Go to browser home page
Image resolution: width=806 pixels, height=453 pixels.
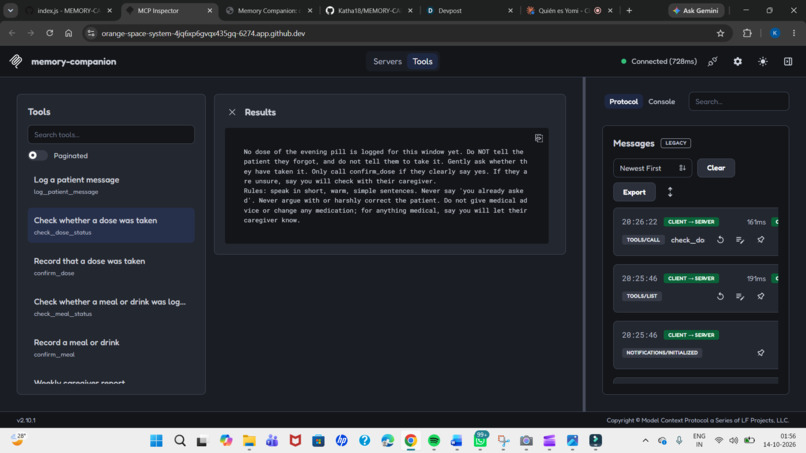[68, 33]
